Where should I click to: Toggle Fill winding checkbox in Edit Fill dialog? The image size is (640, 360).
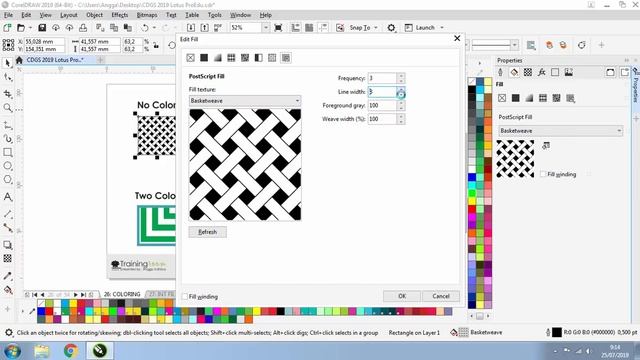[x=185, y=297]
